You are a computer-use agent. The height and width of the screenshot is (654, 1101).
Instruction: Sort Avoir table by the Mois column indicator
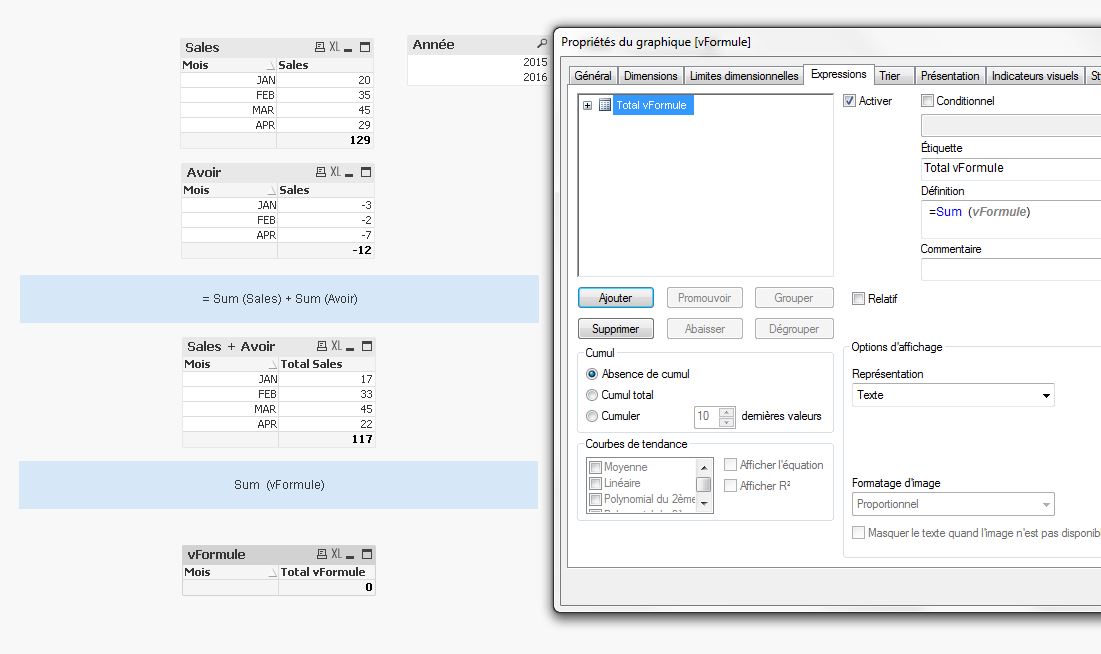(272, 190)
